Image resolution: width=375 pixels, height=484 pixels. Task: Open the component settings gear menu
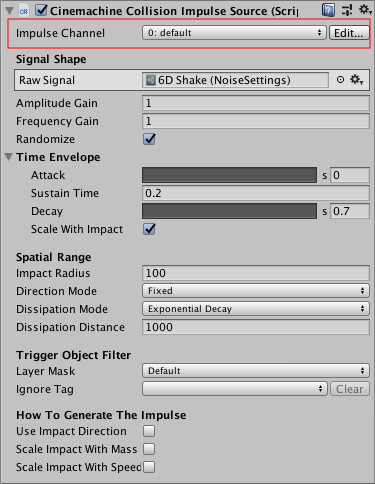point(365,10)
